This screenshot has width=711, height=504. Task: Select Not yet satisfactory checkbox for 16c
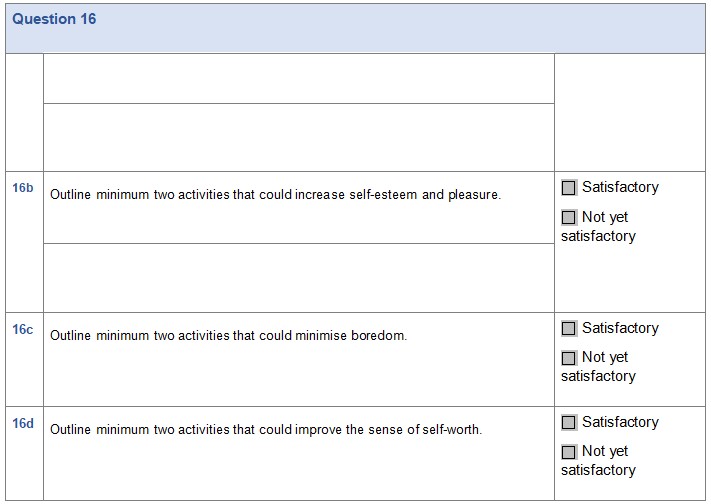click(569, 357)
